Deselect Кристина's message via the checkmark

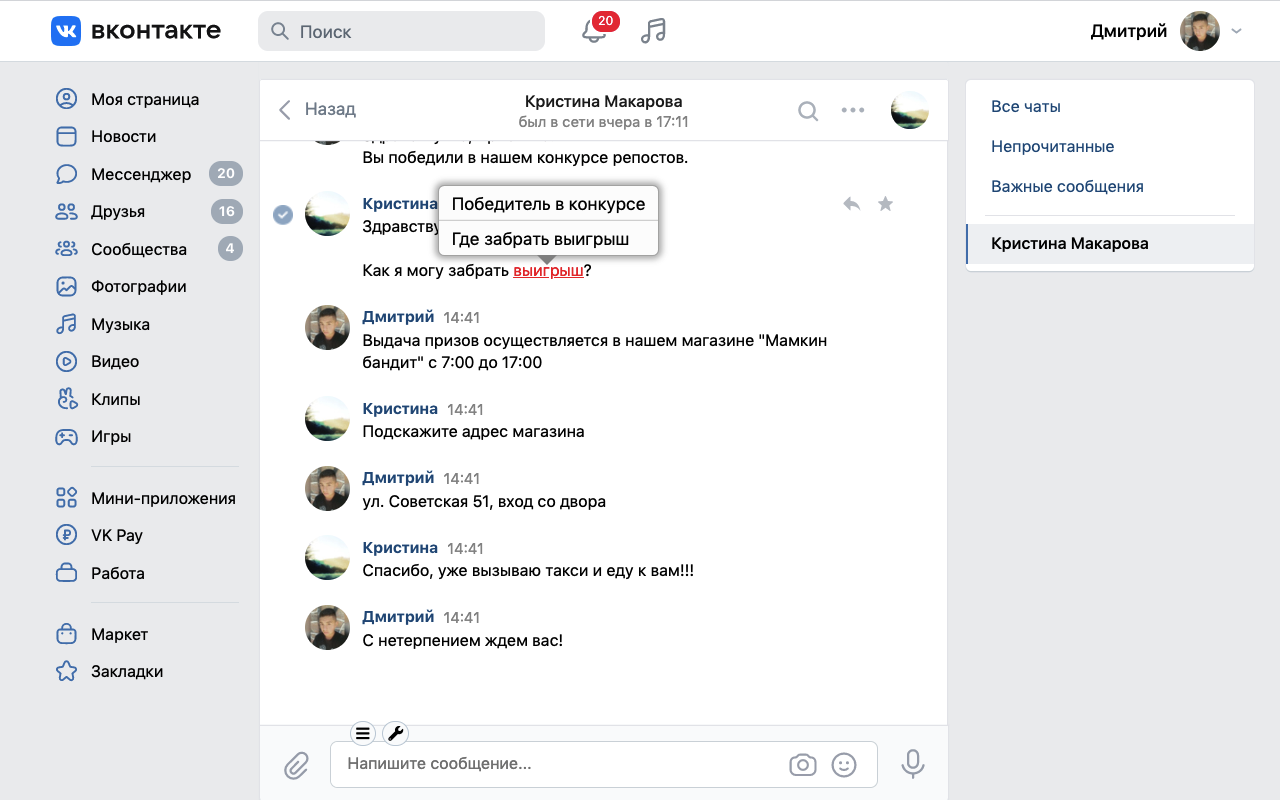pyautogui.click(x=283, y=213)
